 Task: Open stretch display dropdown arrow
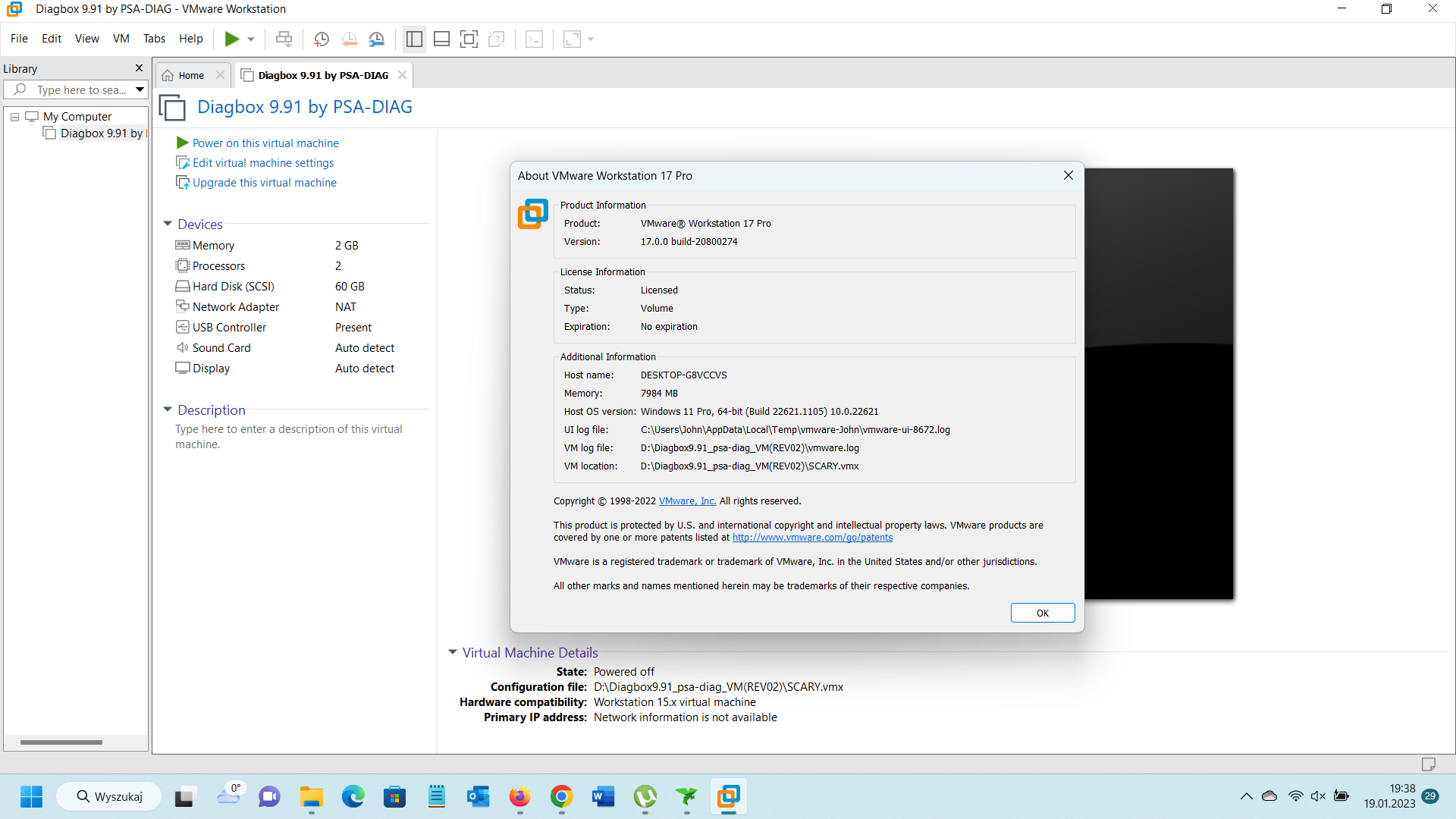pos(591,39)
